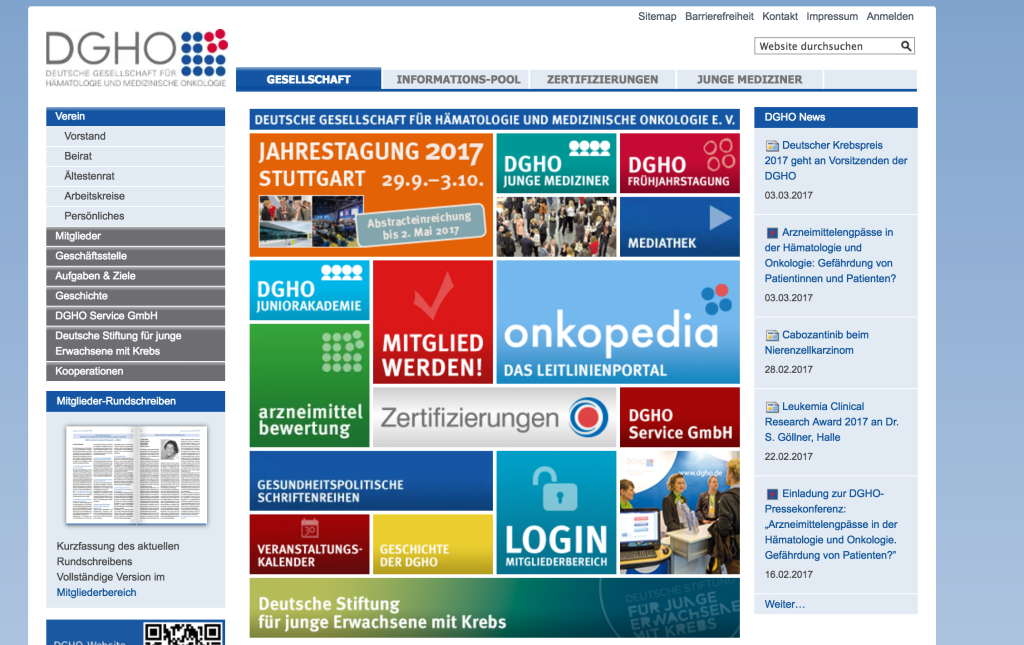Expand the Kooperationen sidebar section
1024x645 pixels.
point(135,371)
